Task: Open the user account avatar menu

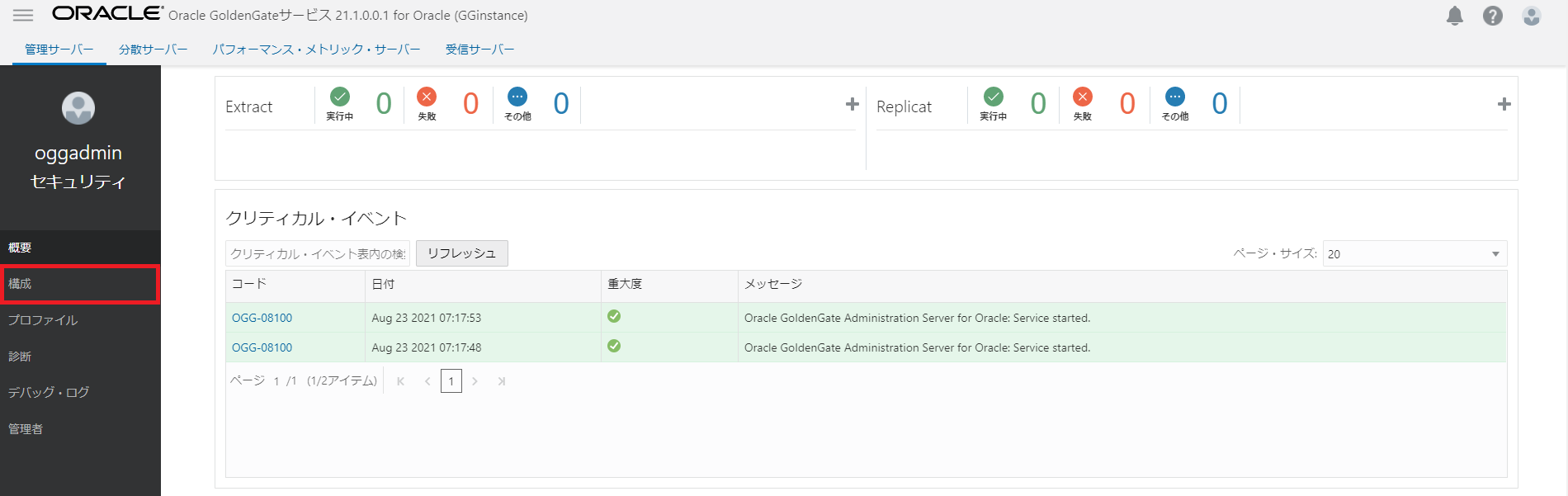Action: tap(1531, 16)
